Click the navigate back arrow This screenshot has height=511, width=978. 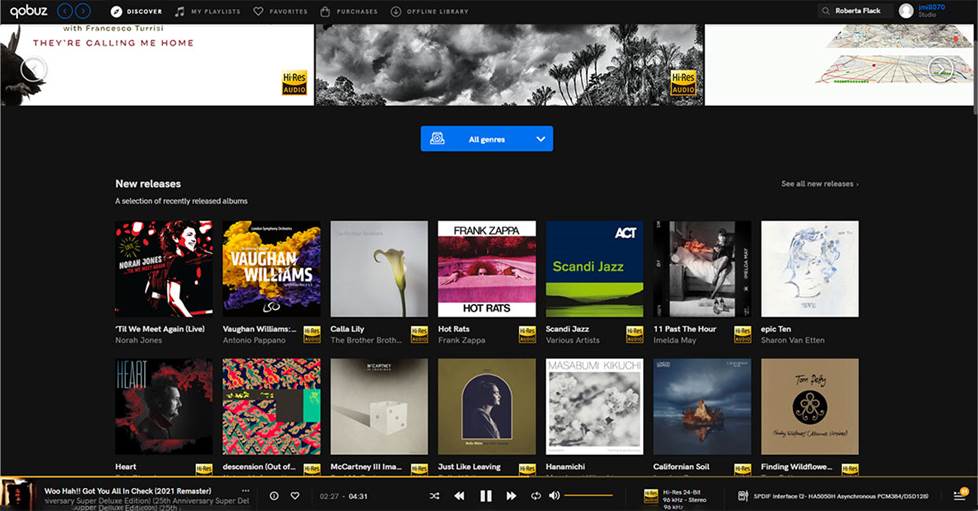coord(65,11)
